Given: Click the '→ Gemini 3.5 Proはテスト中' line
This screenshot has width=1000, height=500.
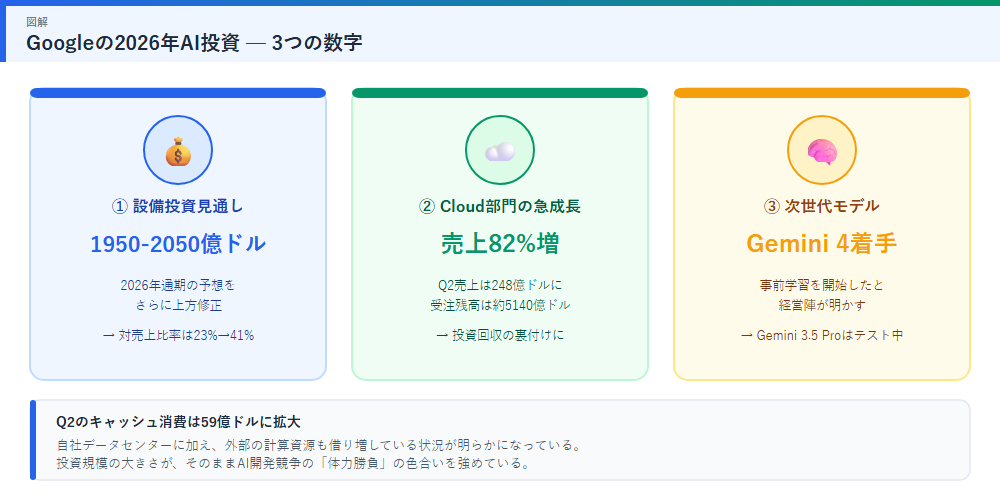Looking at the screenshot, I should 822,335.
